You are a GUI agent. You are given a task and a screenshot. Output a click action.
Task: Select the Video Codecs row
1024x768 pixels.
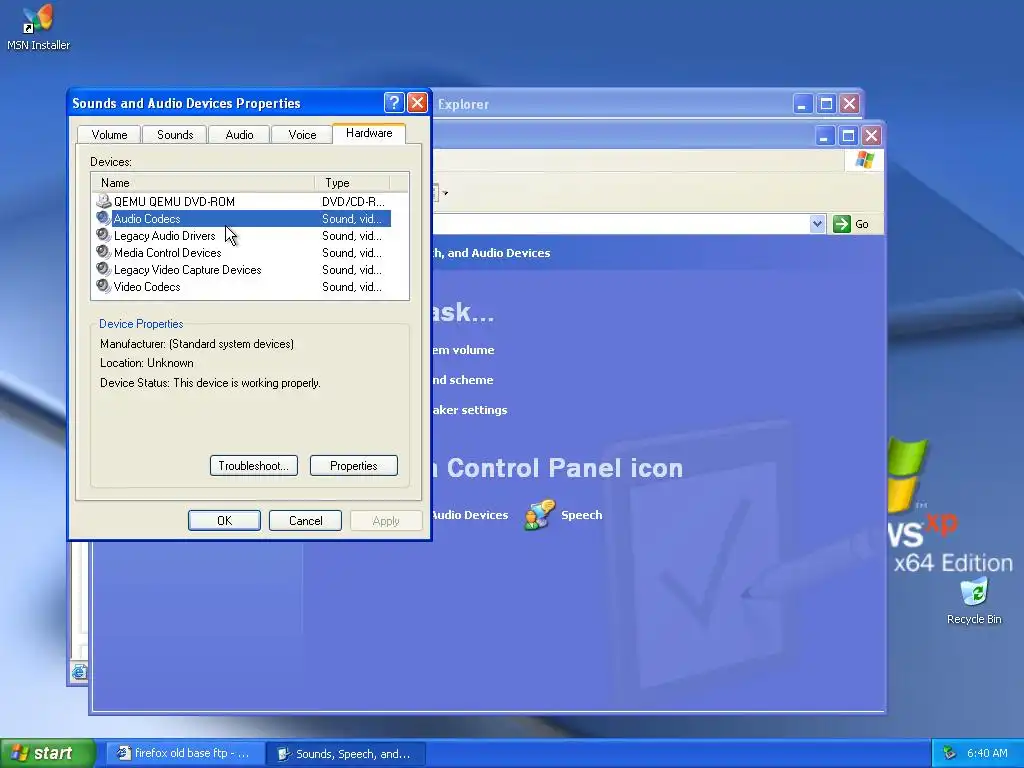243,286
